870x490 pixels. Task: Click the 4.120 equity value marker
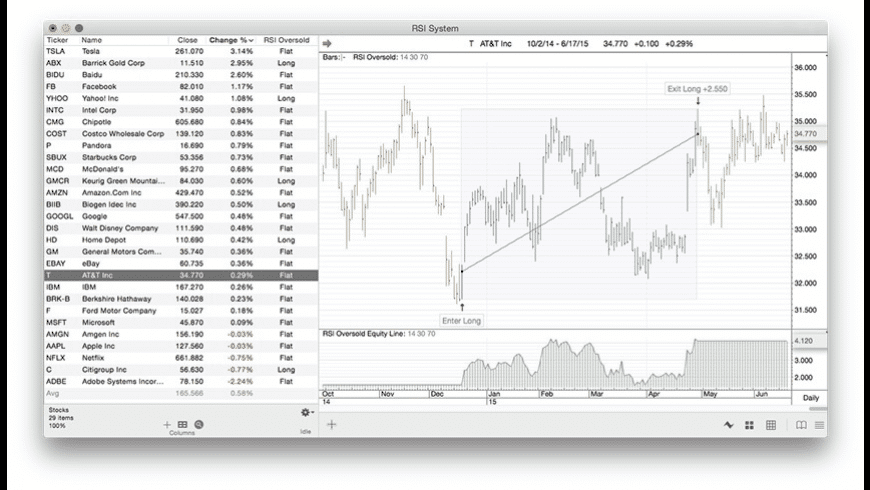click(x=809, y=341)
